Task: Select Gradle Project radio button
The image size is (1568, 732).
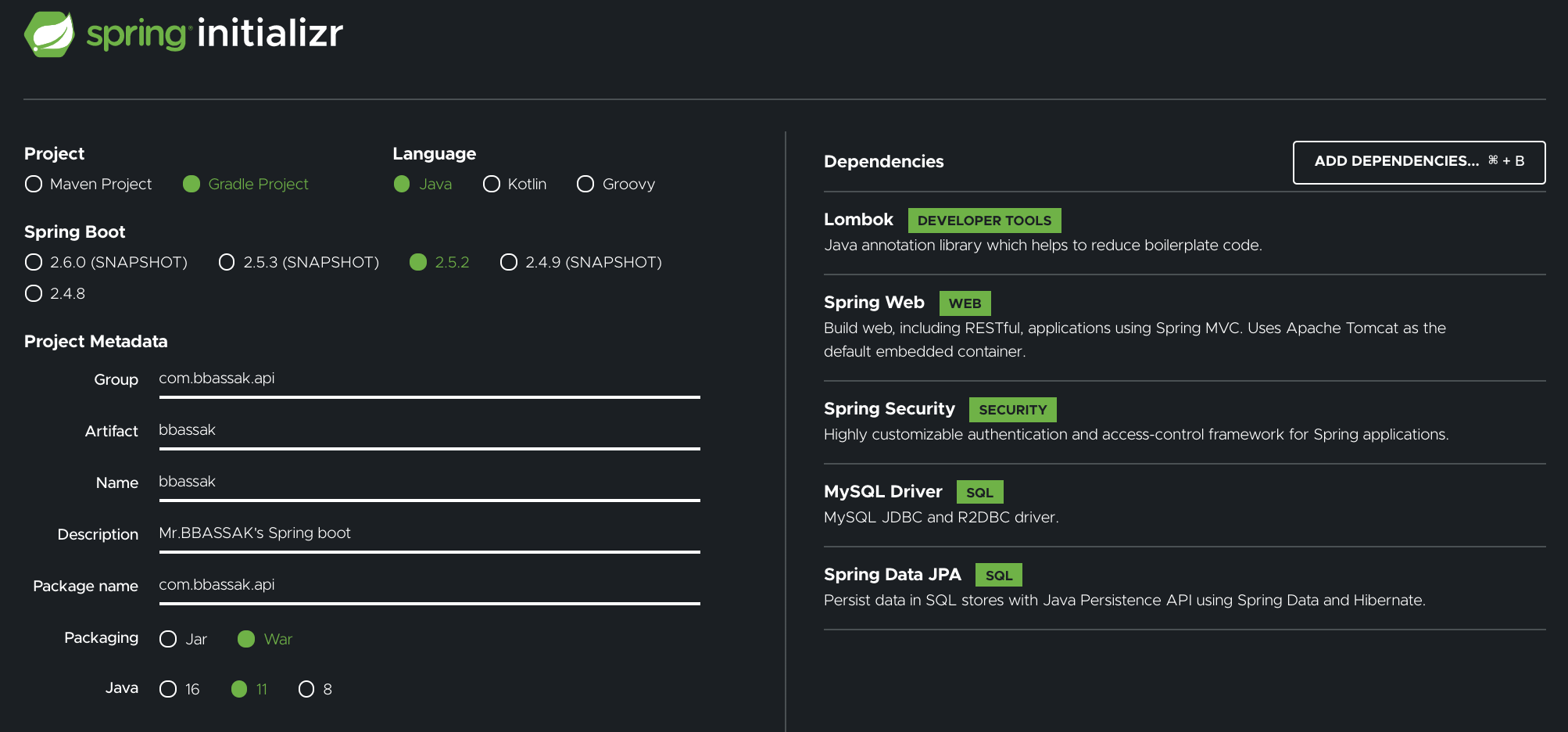Action: tap(192, 184)
